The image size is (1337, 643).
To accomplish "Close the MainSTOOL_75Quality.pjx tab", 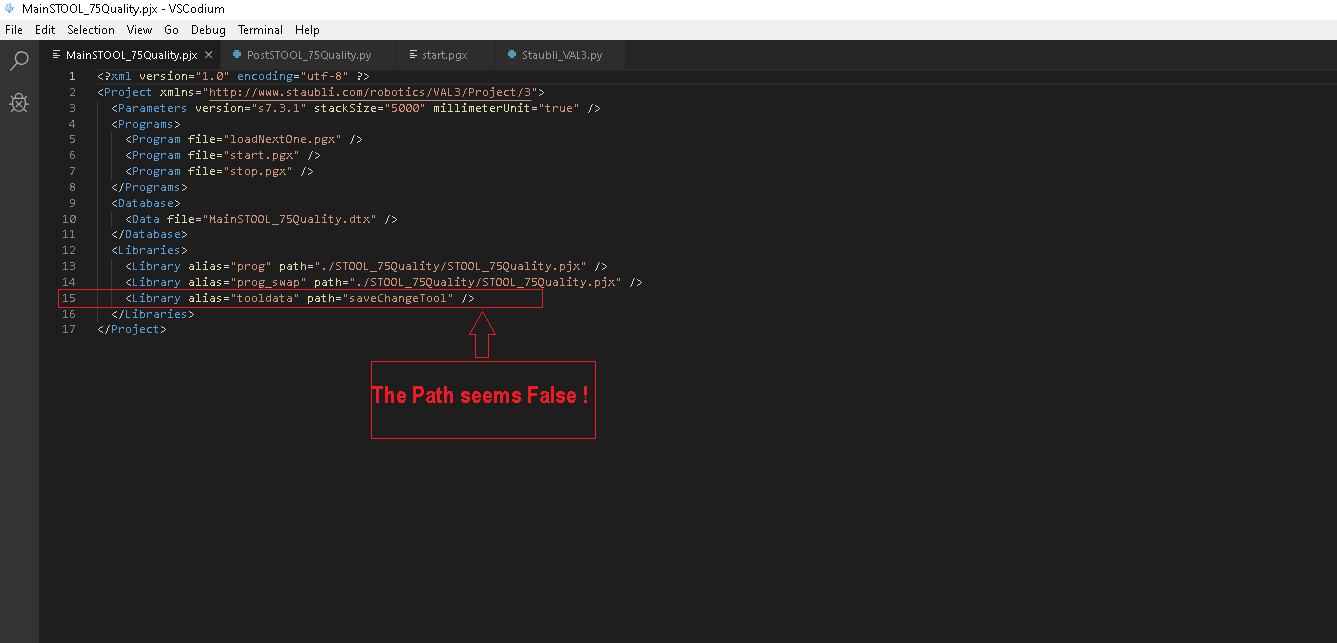I will (x=207, y=55).
